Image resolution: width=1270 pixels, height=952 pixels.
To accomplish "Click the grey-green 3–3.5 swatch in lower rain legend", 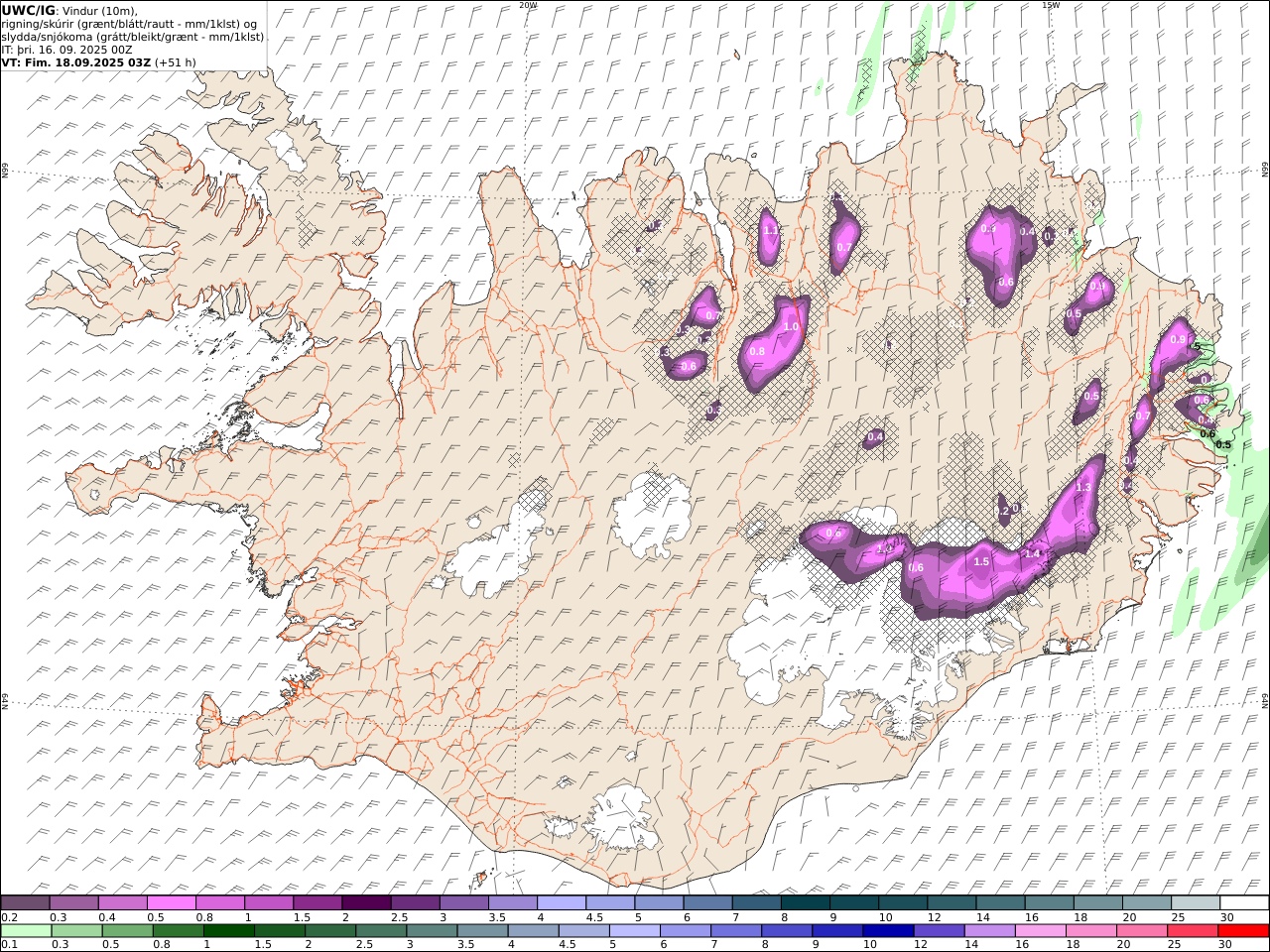I will tap(432, 930).
